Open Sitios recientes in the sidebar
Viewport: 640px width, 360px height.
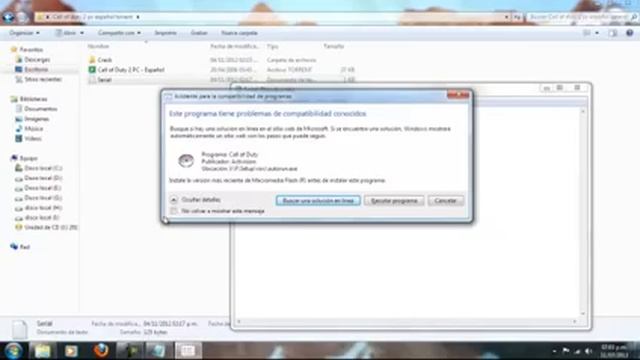tap(43, 79)
